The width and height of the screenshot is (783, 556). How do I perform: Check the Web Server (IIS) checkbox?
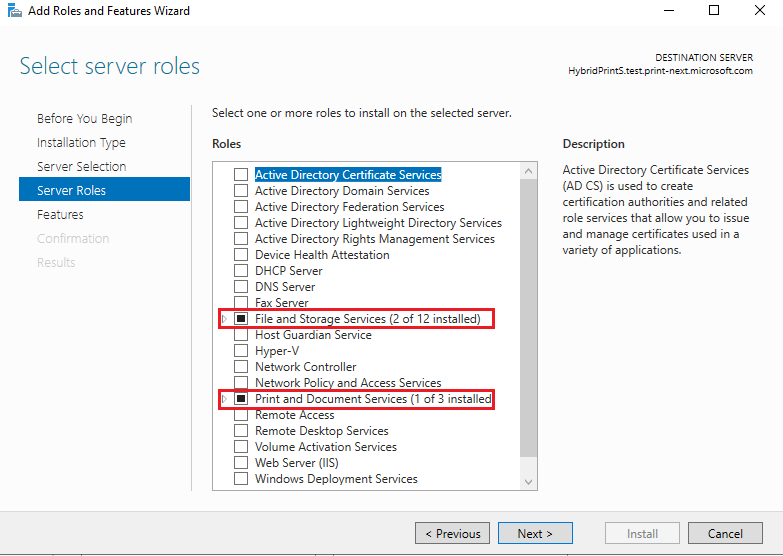241,462
